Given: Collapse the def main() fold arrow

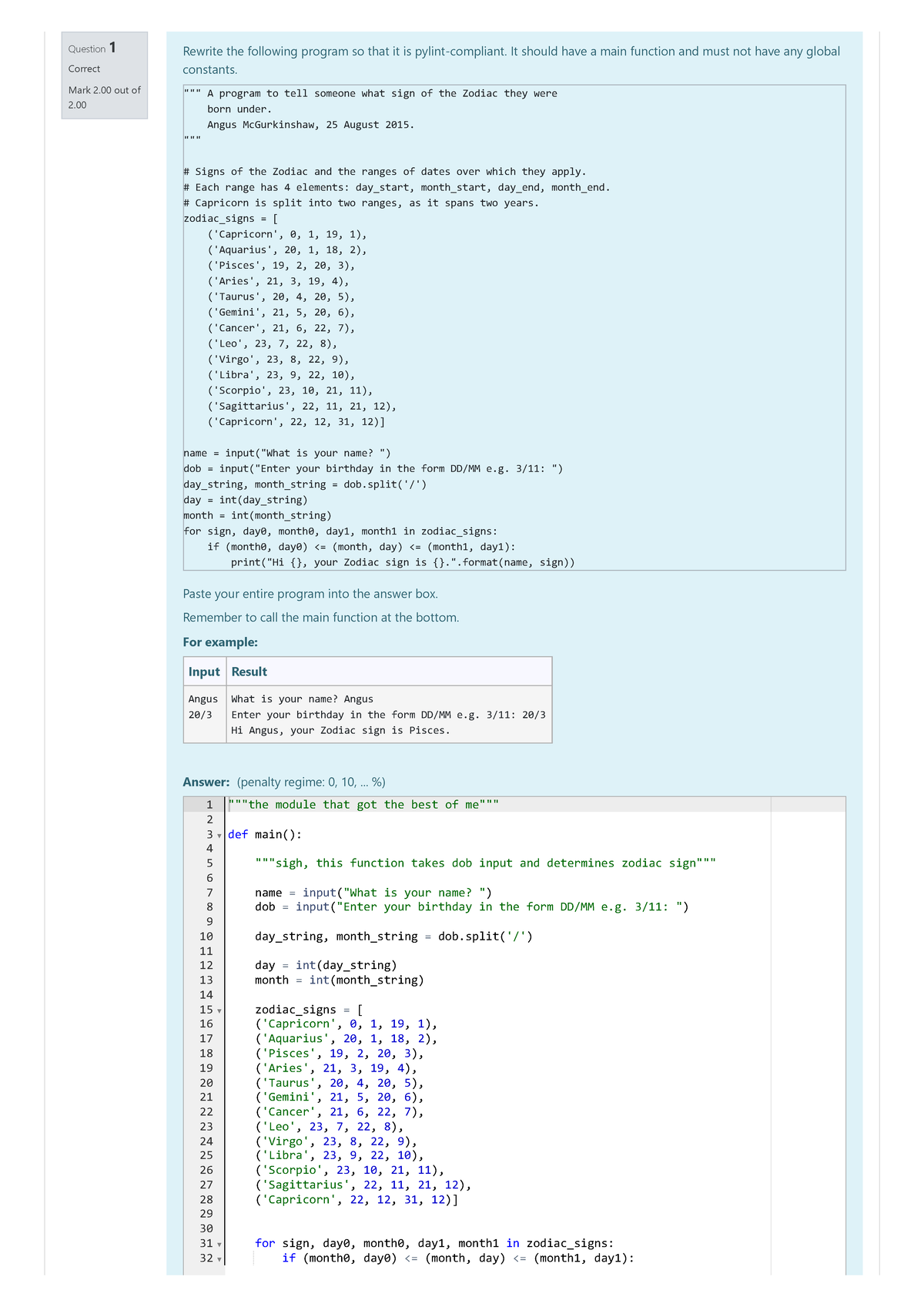Looking at the screenshot, I should 219,836.
